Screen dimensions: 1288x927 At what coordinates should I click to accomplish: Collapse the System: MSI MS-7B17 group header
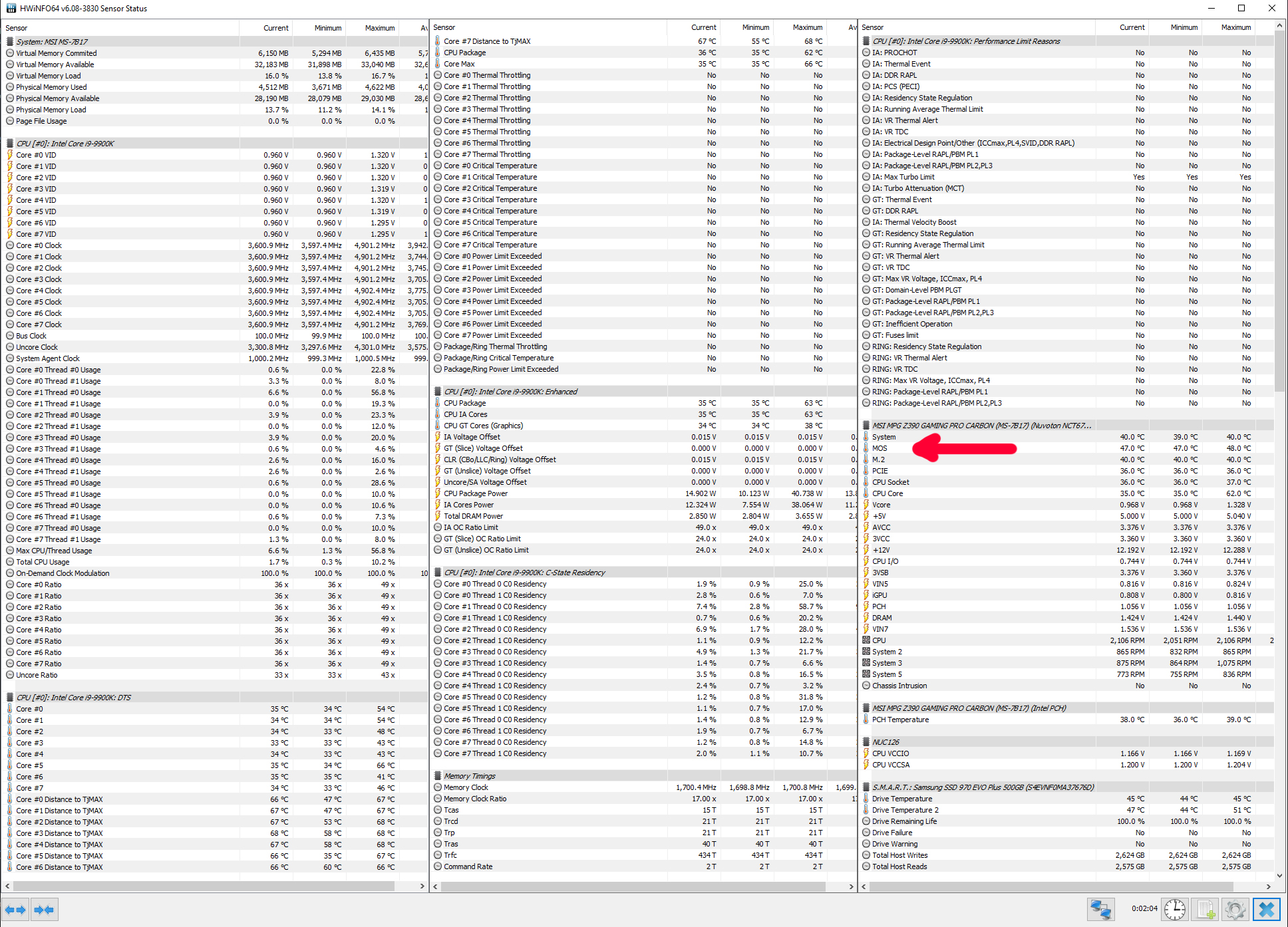52,41
